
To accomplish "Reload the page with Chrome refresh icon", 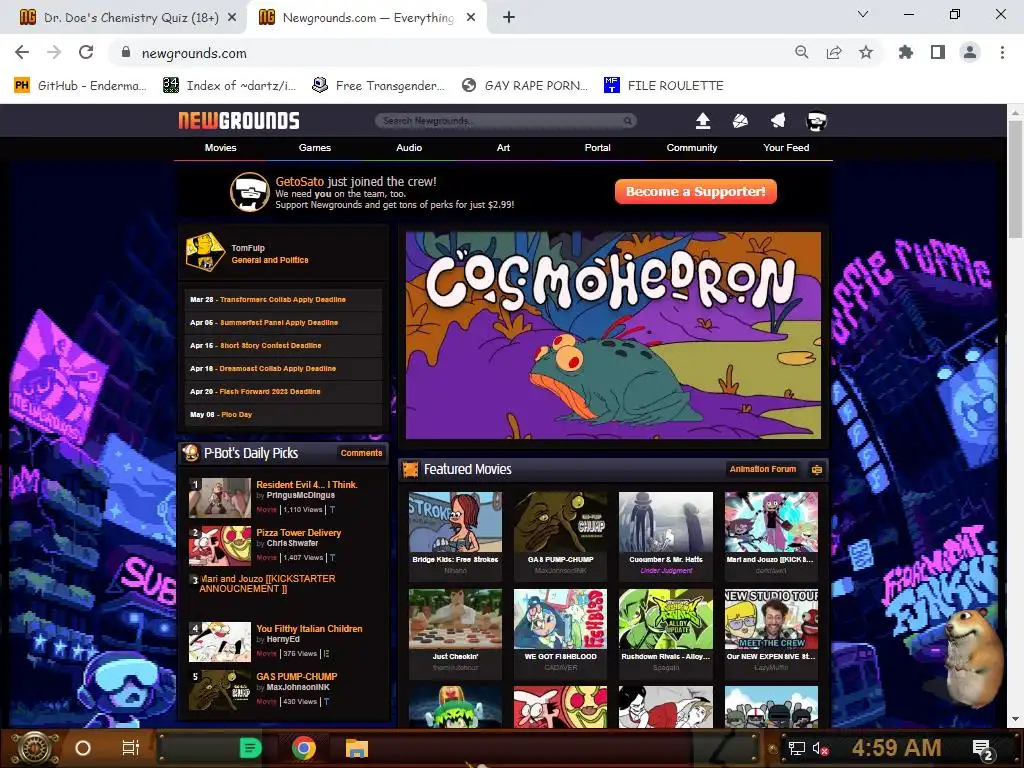I will point(86,52).
